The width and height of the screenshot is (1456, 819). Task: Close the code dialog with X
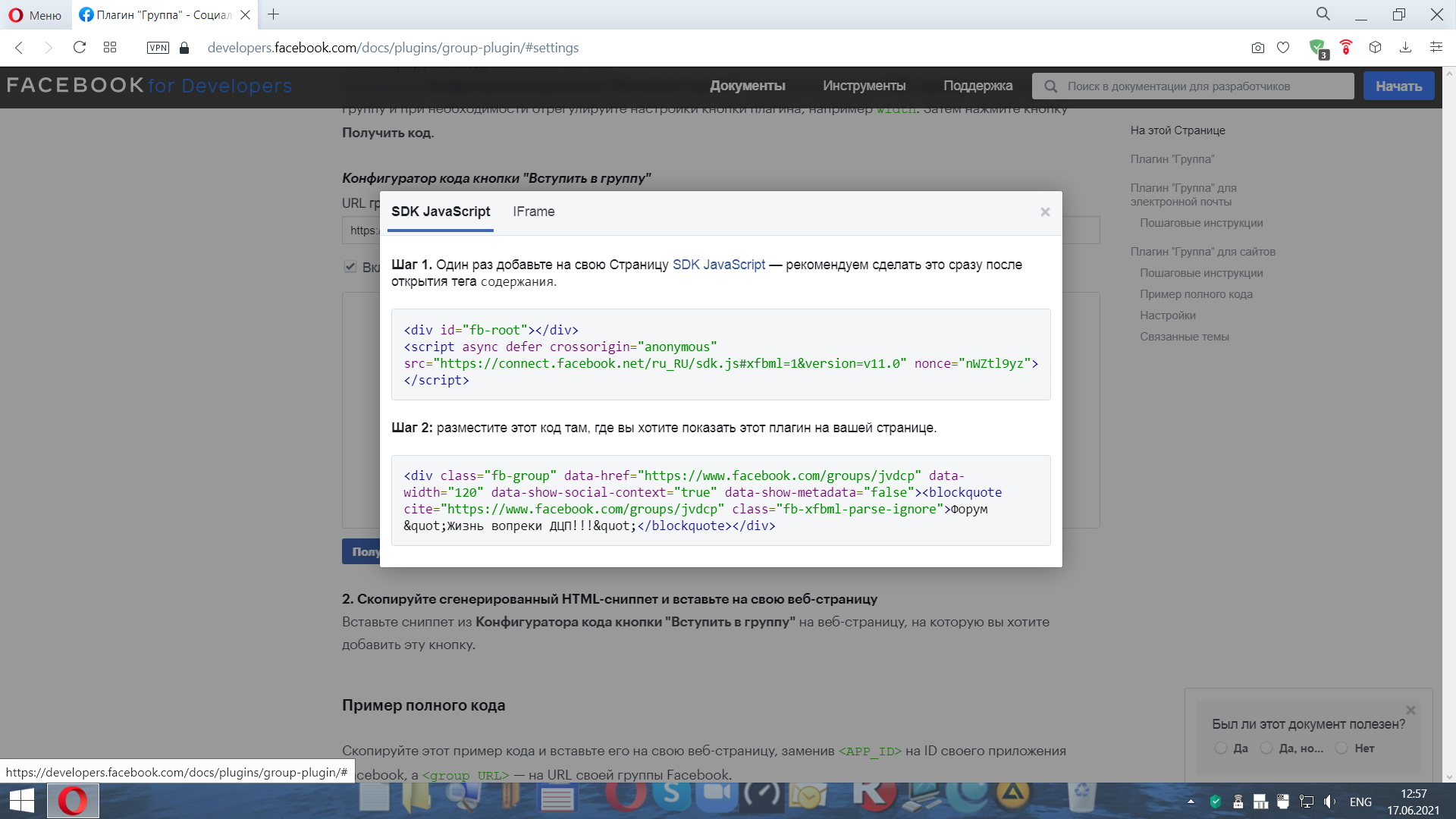pyautogui.click(x=1045, y=212)
